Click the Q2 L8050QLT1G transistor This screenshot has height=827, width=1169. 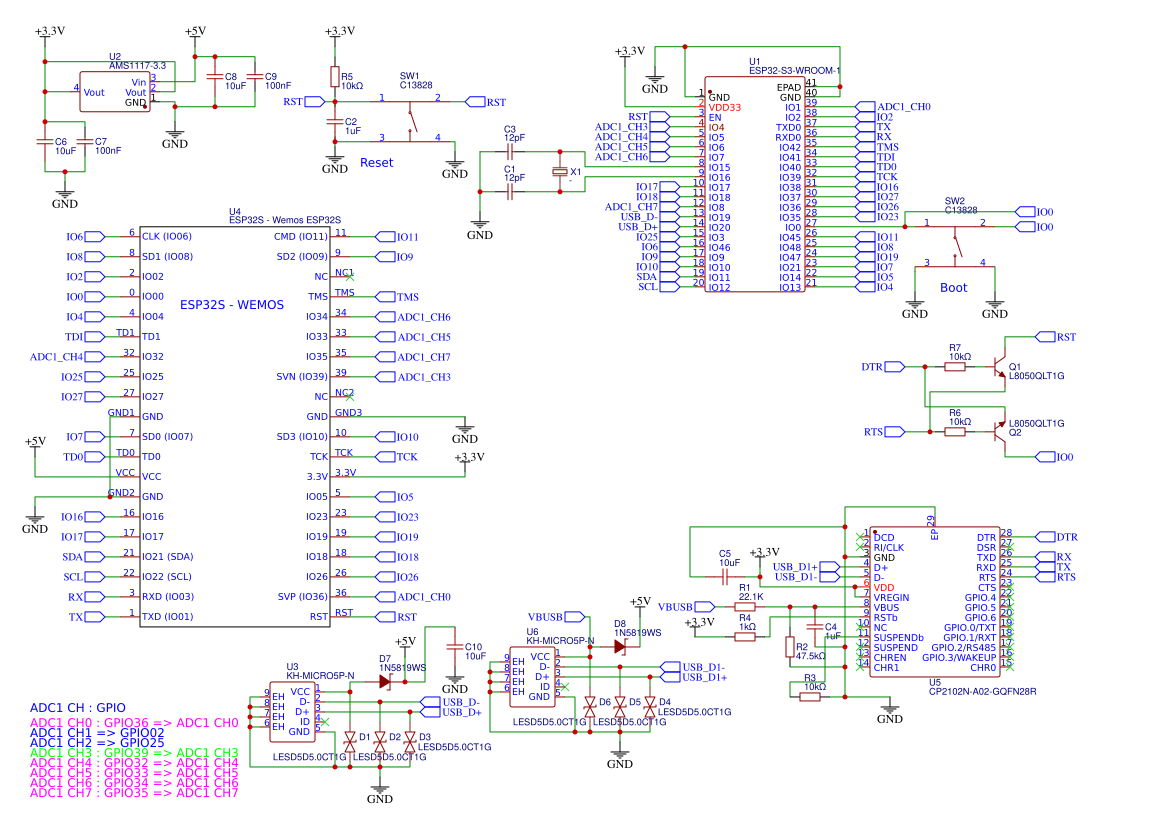1000,432
